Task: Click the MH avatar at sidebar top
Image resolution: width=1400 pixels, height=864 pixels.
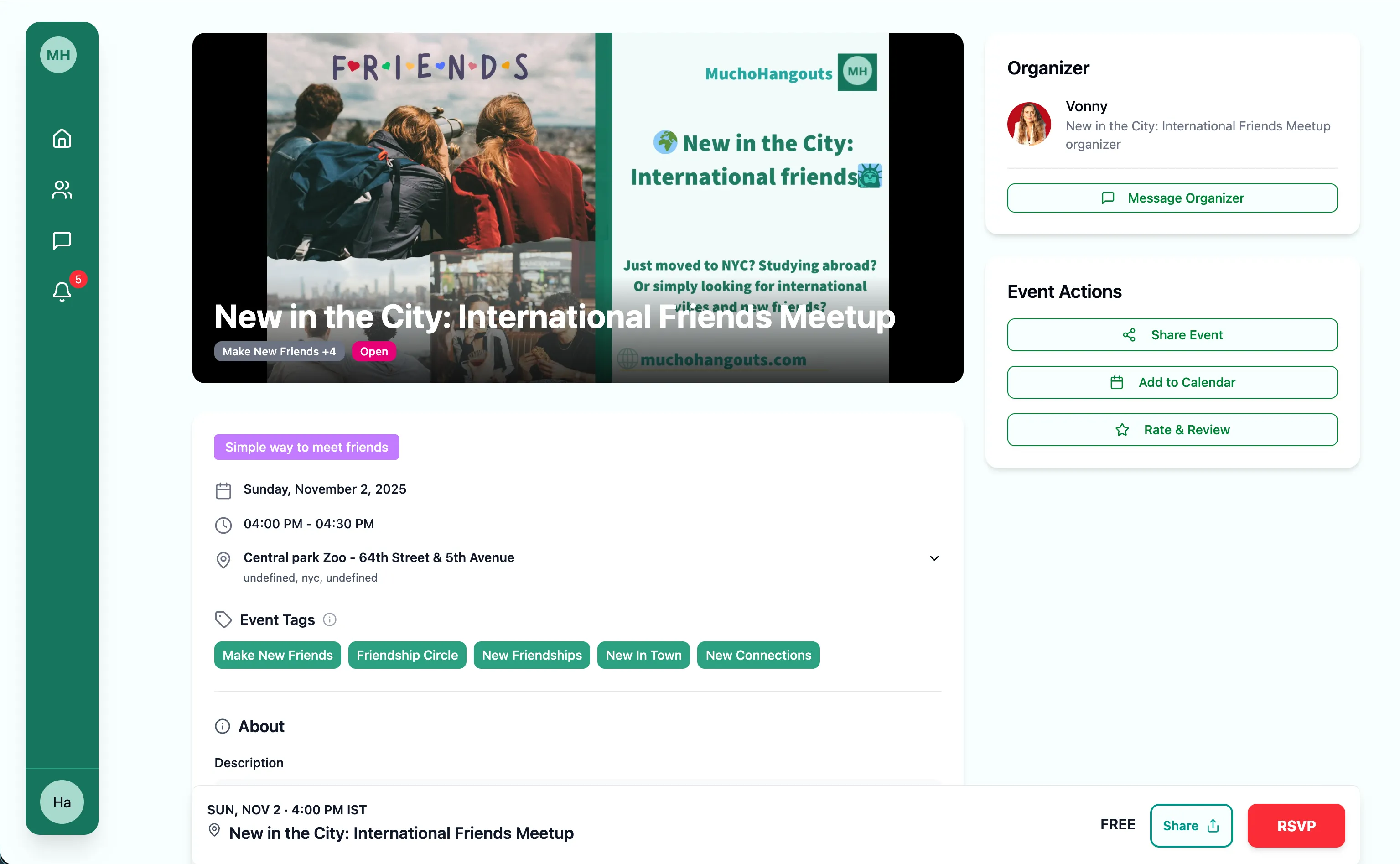Action: pyautogui.click(x=58, y=55)
